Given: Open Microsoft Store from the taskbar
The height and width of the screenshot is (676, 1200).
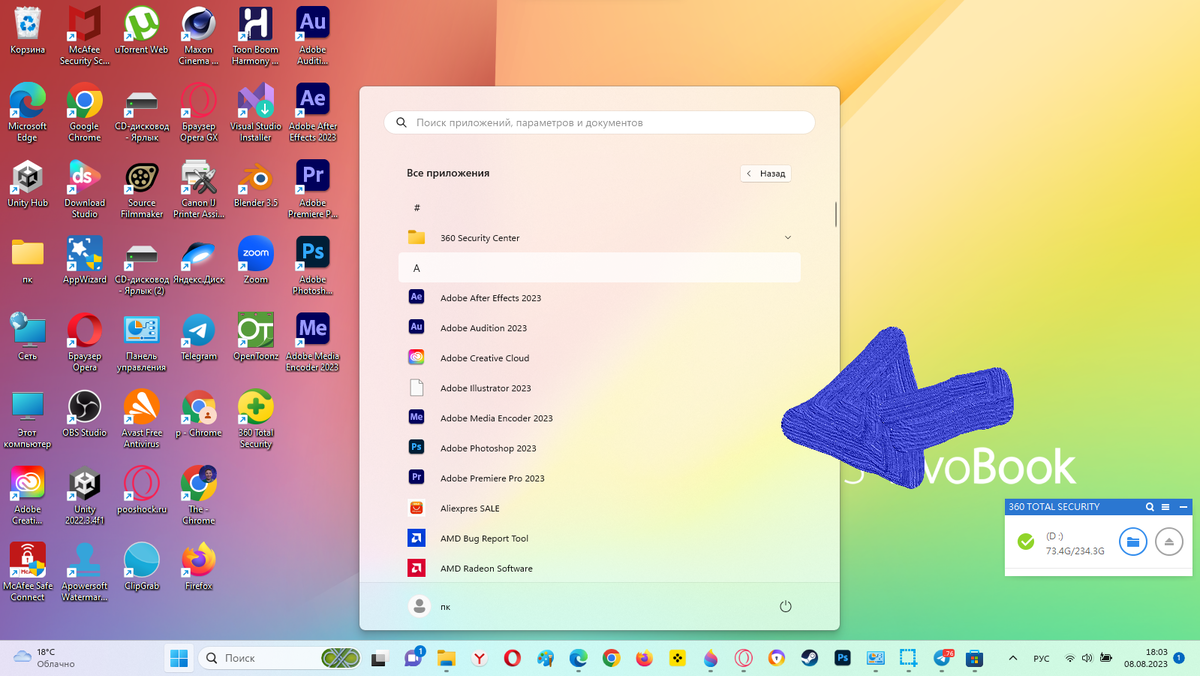Looking at the screenshot, I should [x=974, y=658].
